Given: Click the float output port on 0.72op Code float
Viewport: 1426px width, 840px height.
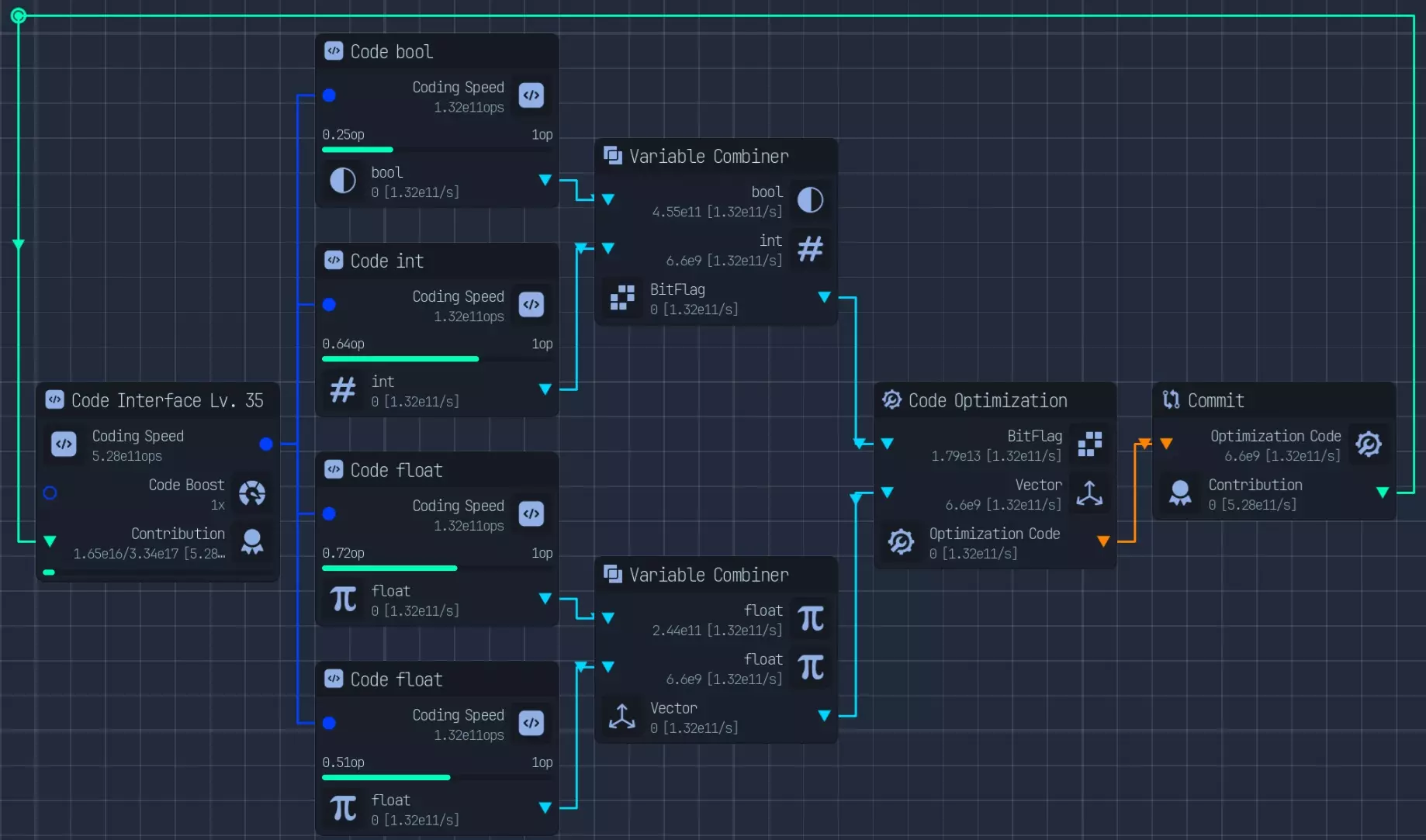Looking at the screenshot, I should click(x=545, y=599).
